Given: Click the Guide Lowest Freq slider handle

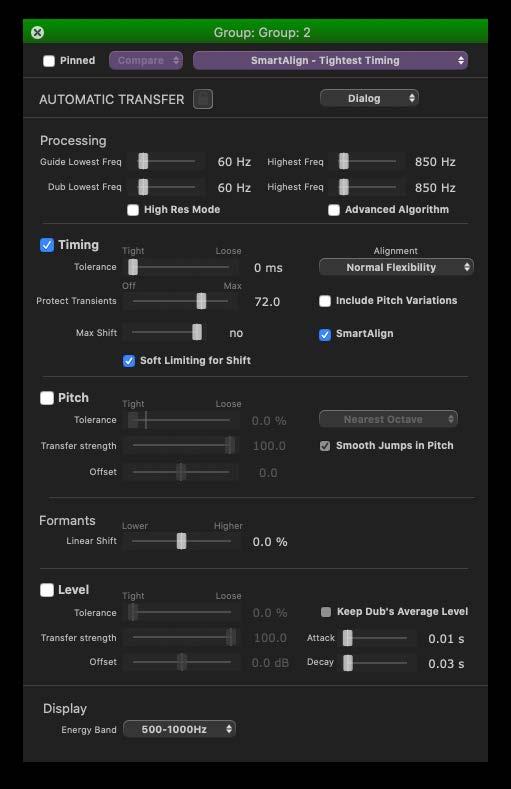Looking at the screenshot, I should [x=143, y=161].
